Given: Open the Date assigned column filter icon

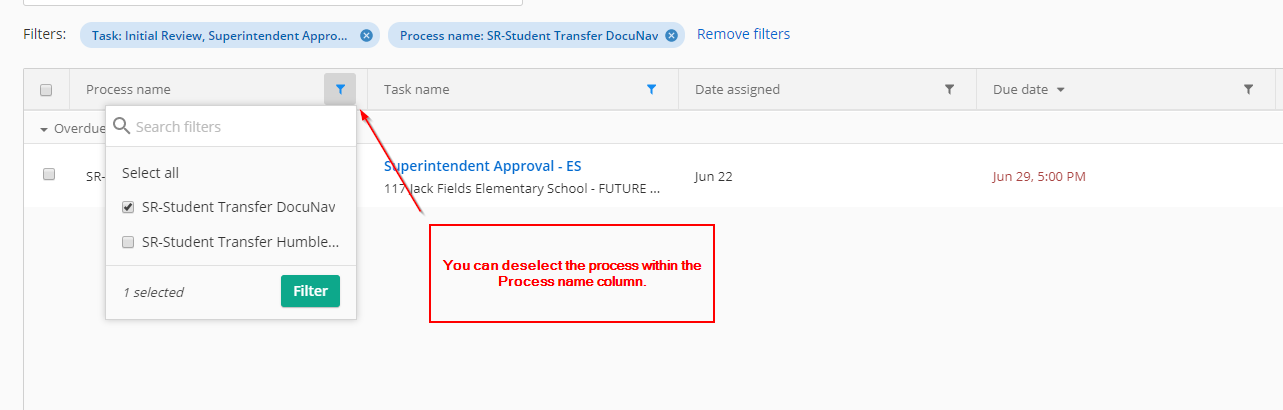Looking at the screenshot, I should (949, 89).
